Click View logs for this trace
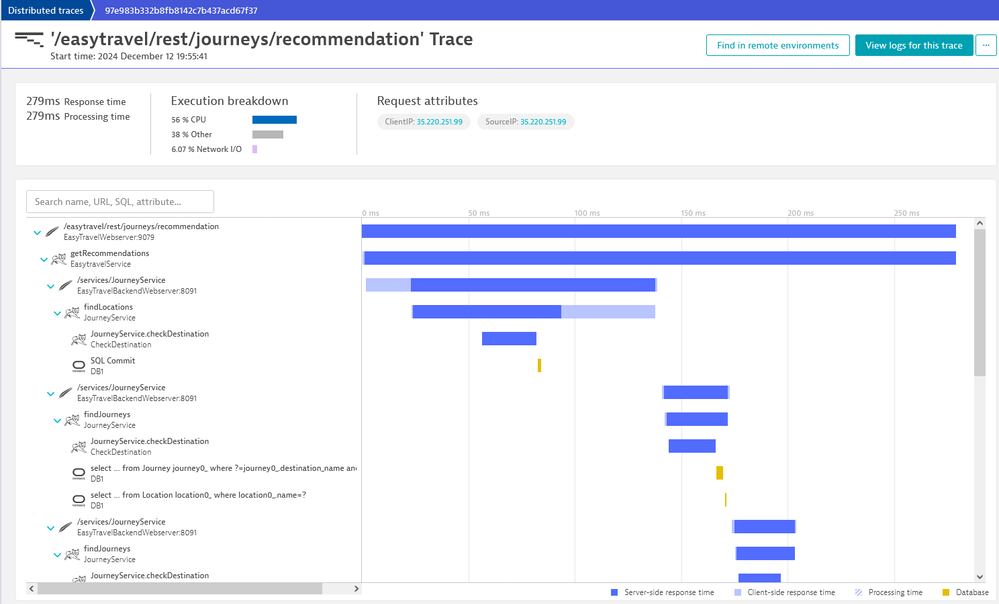Screen dimensions: 999x604 point(913,45)
